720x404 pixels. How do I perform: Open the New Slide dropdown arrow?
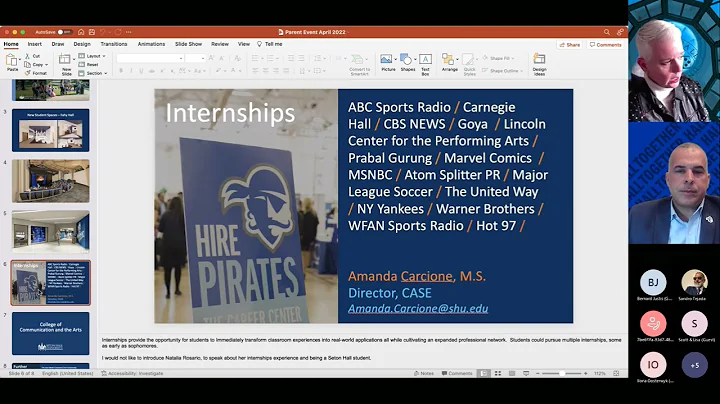point(74,60)
